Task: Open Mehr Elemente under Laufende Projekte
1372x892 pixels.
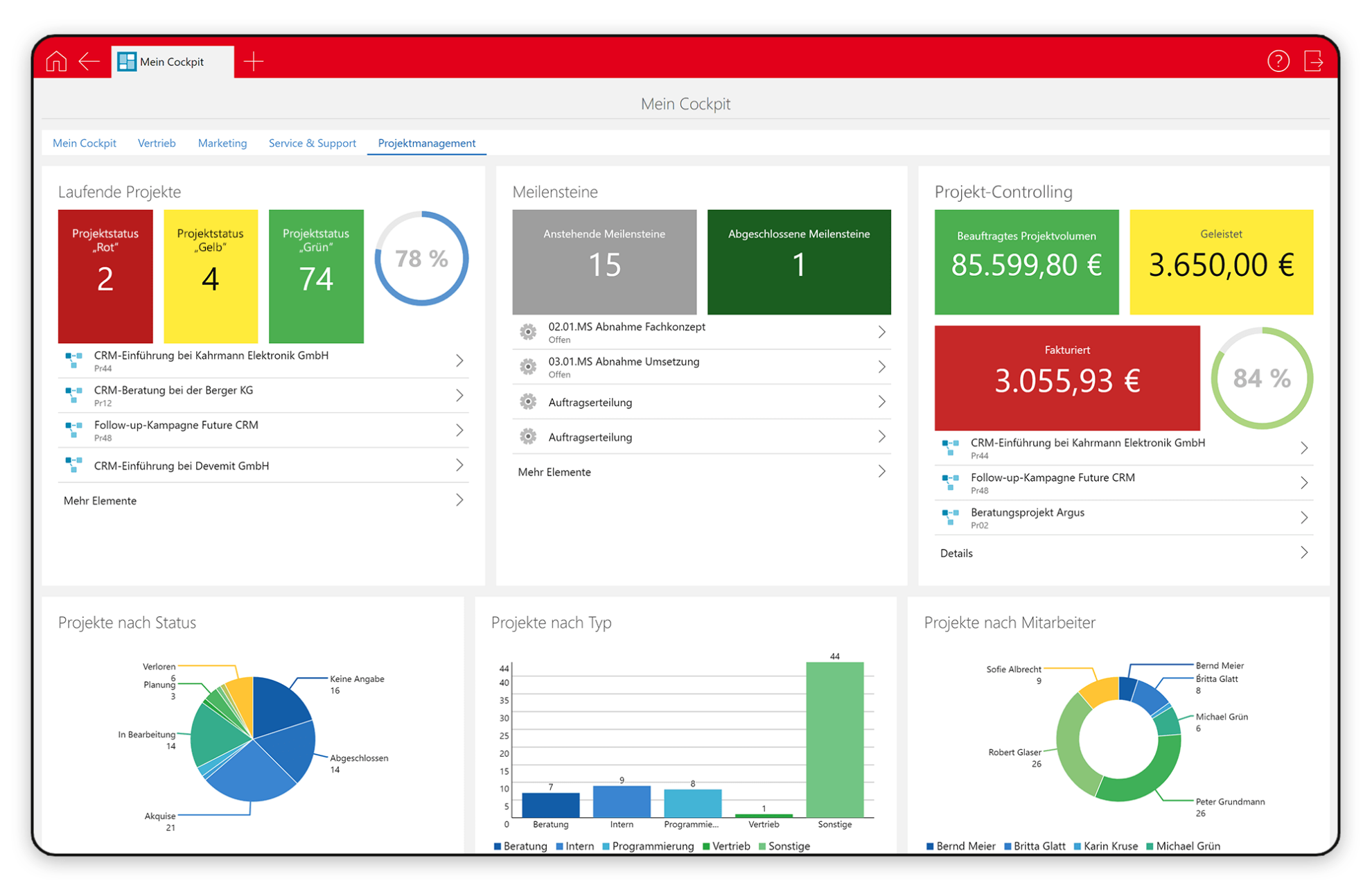Action: pyautogui.click(x=100, y=500)
